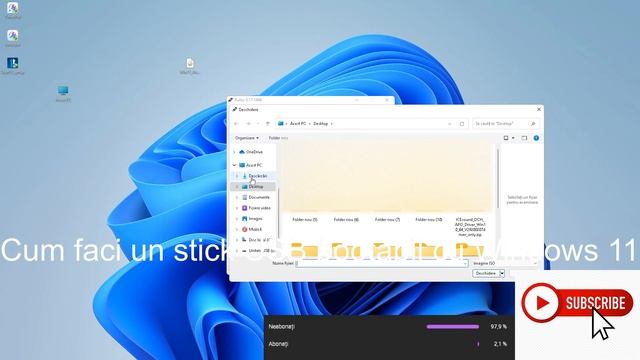Image resolution: width=640 pixels, height=360 pixels.
Task: Select the USB drive entry in sidebar
Action: pos(258,251)
